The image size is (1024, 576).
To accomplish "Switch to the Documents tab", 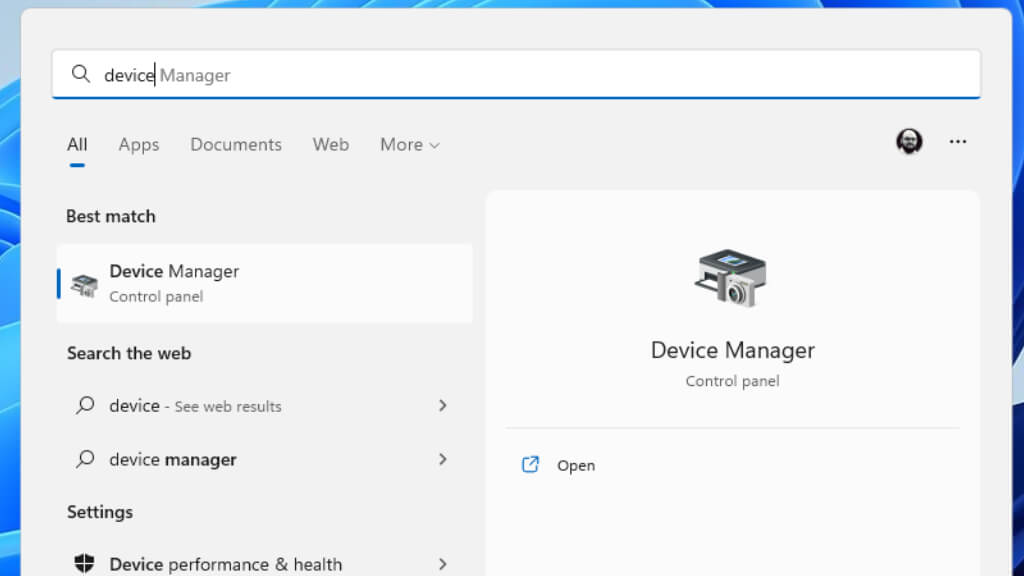I will [236, 144].
